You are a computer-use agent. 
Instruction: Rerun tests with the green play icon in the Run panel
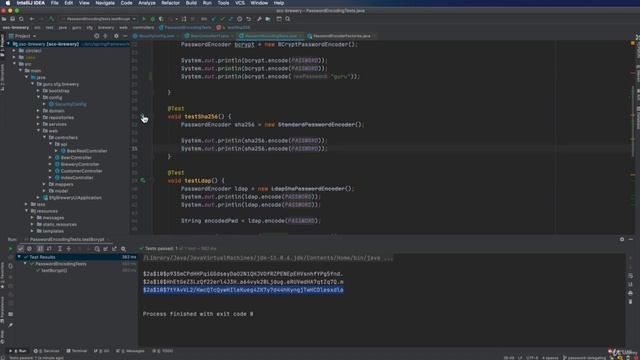tap(11, 249)
